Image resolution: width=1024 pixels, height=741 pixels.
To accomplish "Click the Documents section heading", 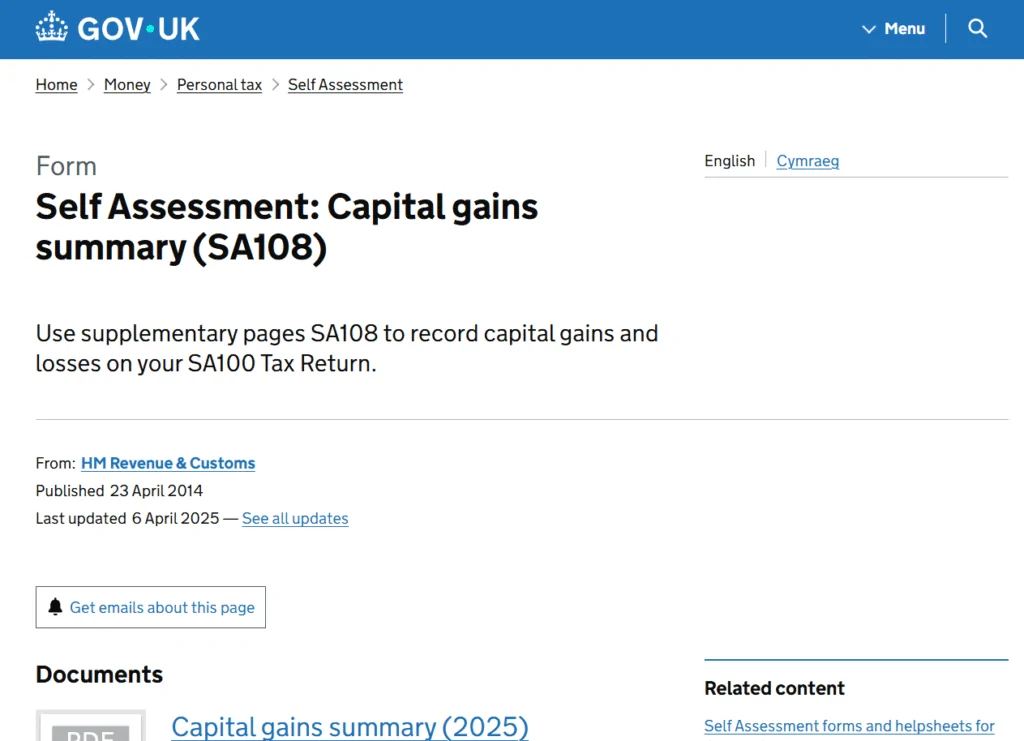I will 99,674.
